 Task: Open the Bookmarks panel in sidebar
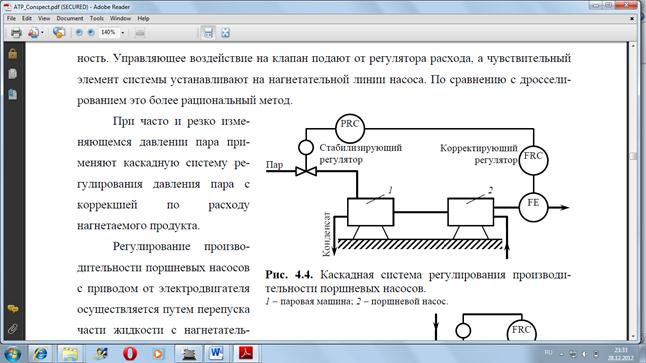(13, 94)
